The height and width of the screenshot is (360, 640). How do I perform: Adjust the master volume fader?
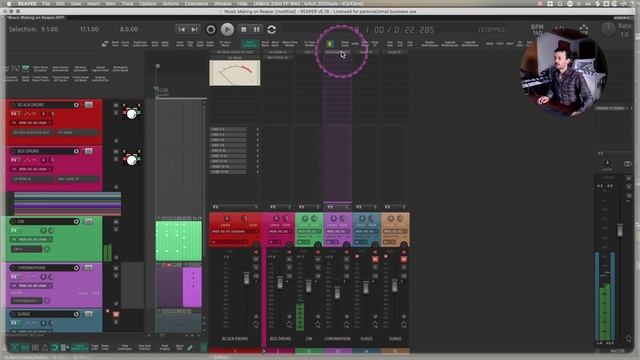[620, 230]
